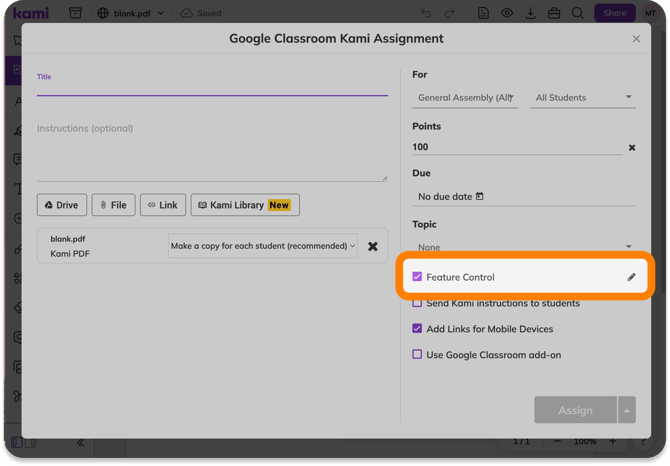Open the briefcase toolbox icon
670x466 pixels.
[x=554, y=13]
